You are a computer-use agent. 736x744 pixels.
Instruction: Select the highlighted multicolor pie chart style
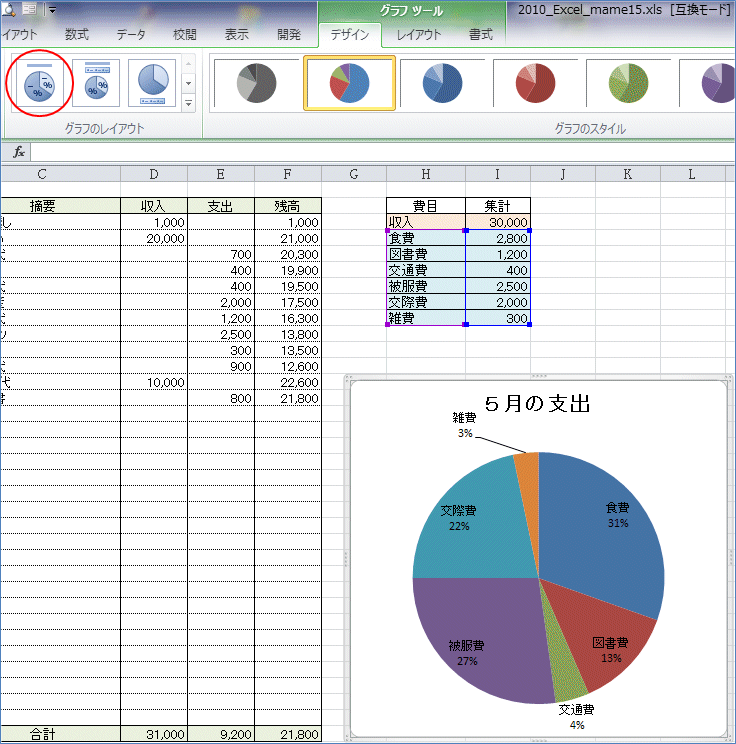[350, 82]
